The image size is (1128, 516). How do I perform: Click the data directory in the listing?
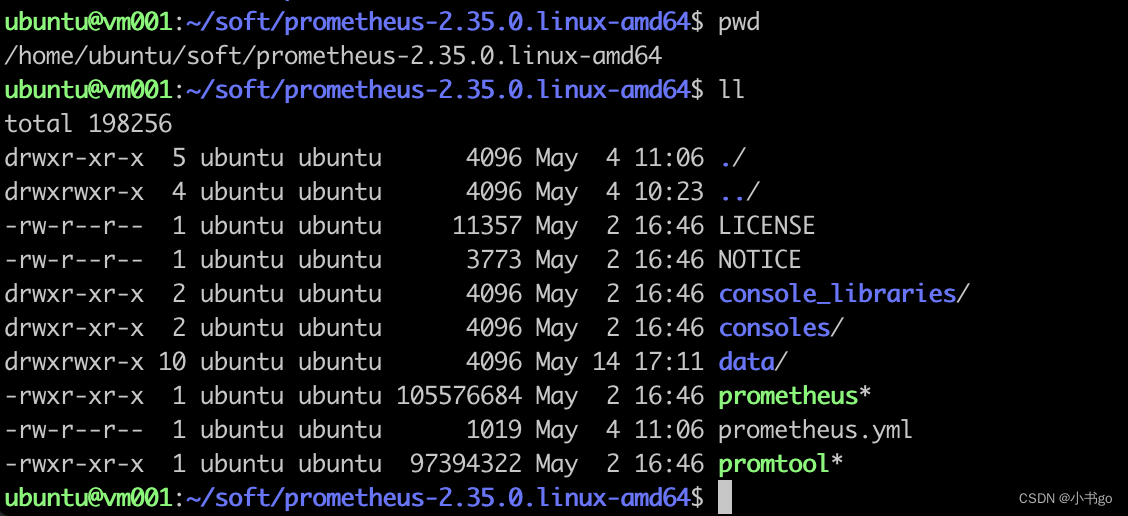tap(747, 362)
